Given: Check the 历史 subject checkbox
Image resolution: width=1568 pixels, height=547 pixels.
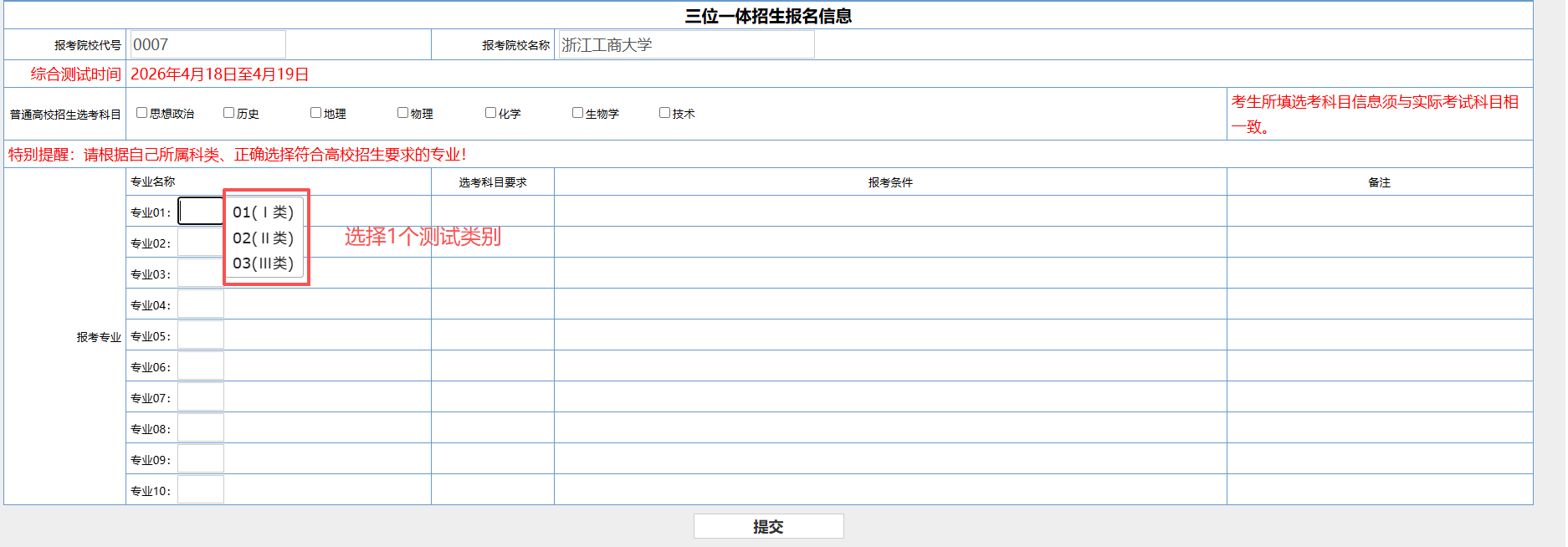Looking at the screenshot, I should coord(229,113).
